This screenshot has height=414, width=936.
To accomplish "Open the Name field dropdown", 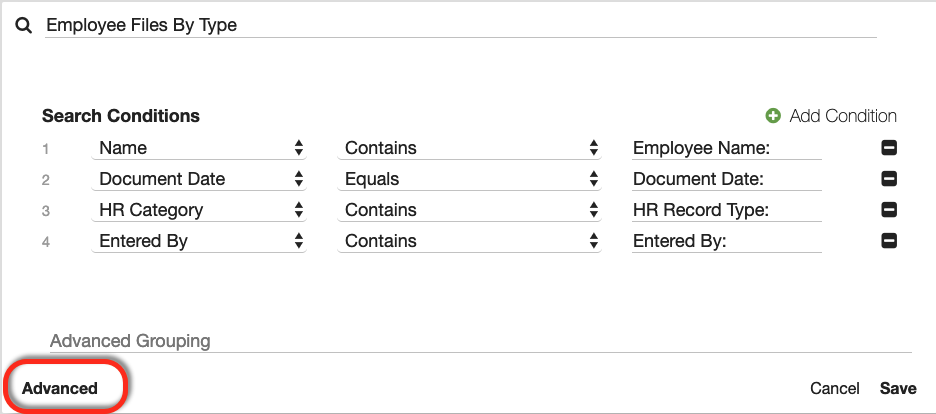I will (200, 148).
